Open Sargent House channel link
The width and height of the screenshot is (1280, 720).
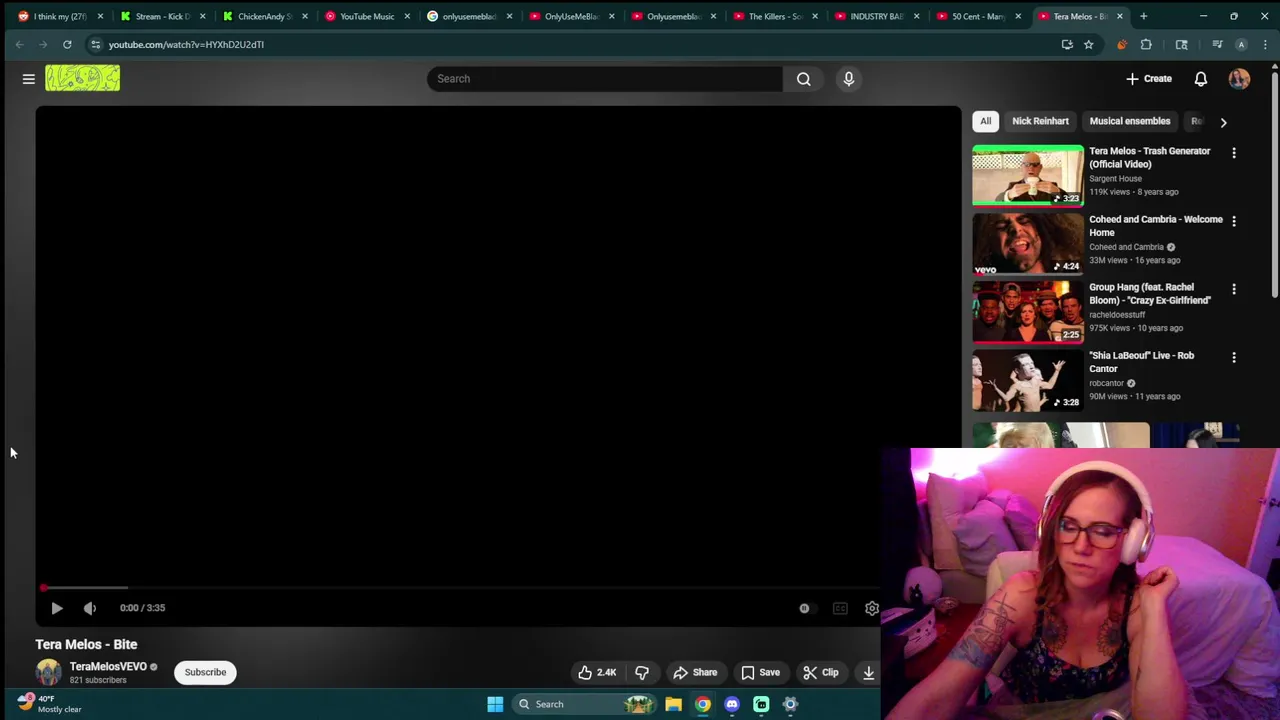coord(1115,179)
